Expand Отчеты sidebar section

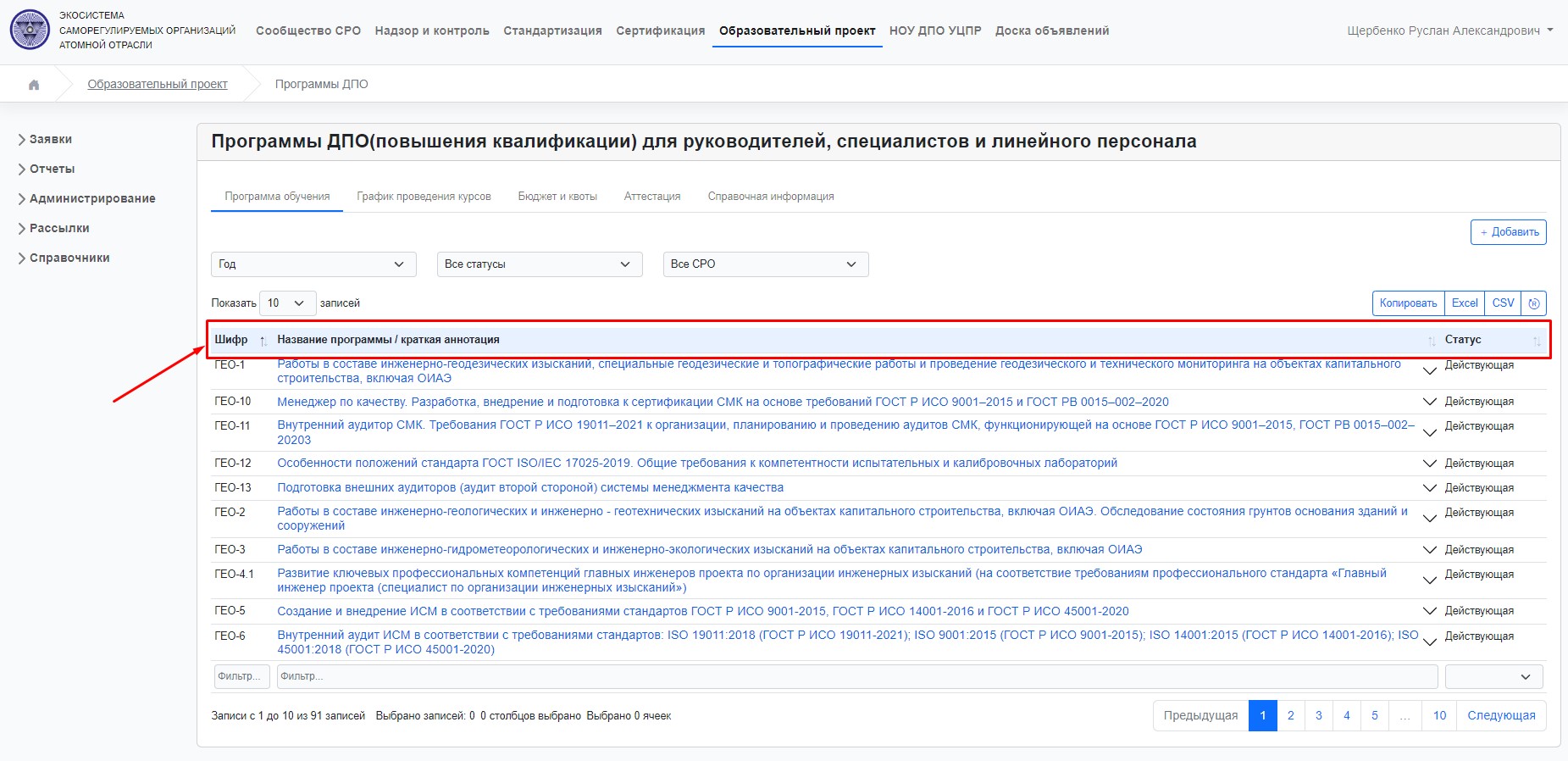tap(47, 169)
